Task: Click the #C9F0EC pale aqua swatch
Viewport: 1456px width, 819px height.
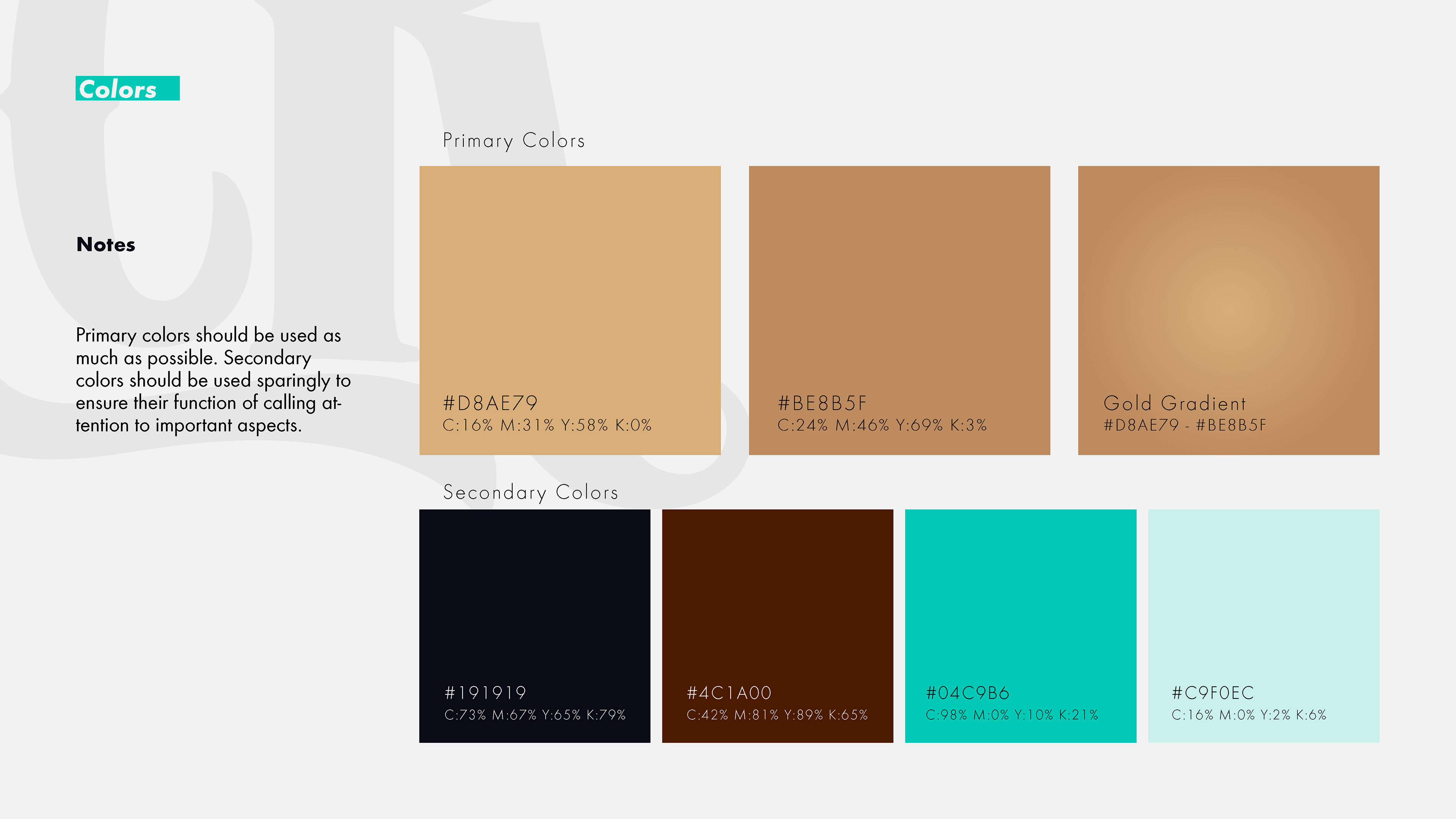Action: click(1264, 626)
